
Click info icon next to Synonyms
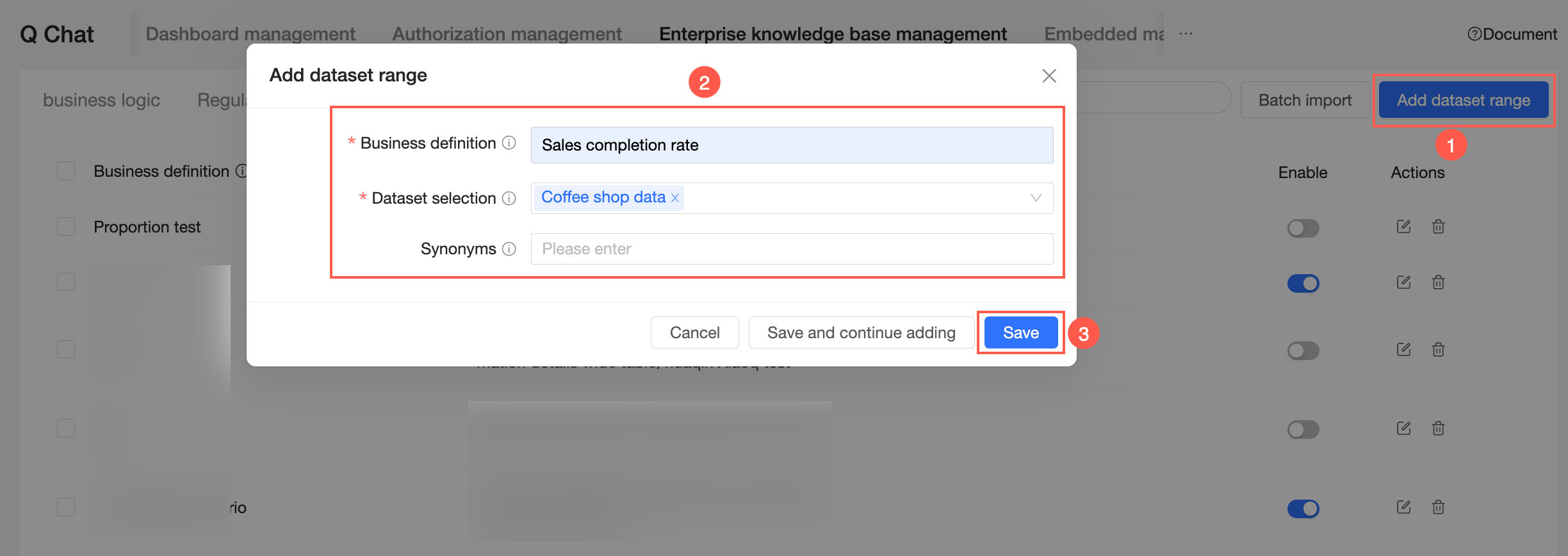tap(509, 249)
